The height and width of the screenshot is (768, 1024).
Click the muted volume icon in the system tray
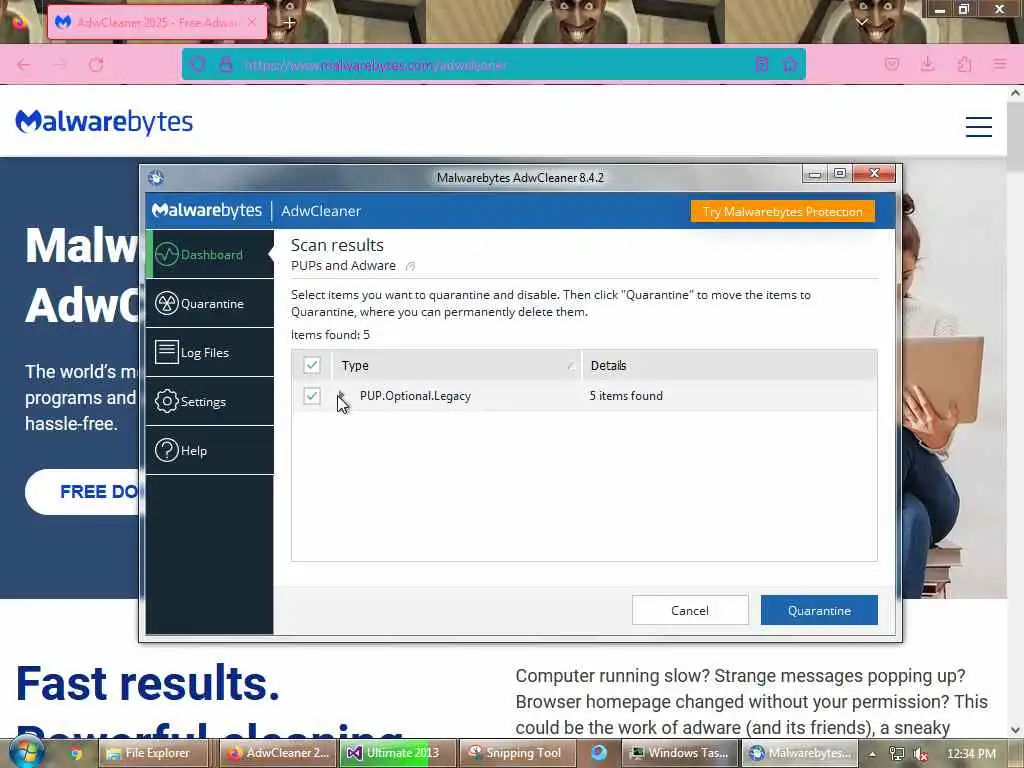pyautogui.click(x=921, y=754)
